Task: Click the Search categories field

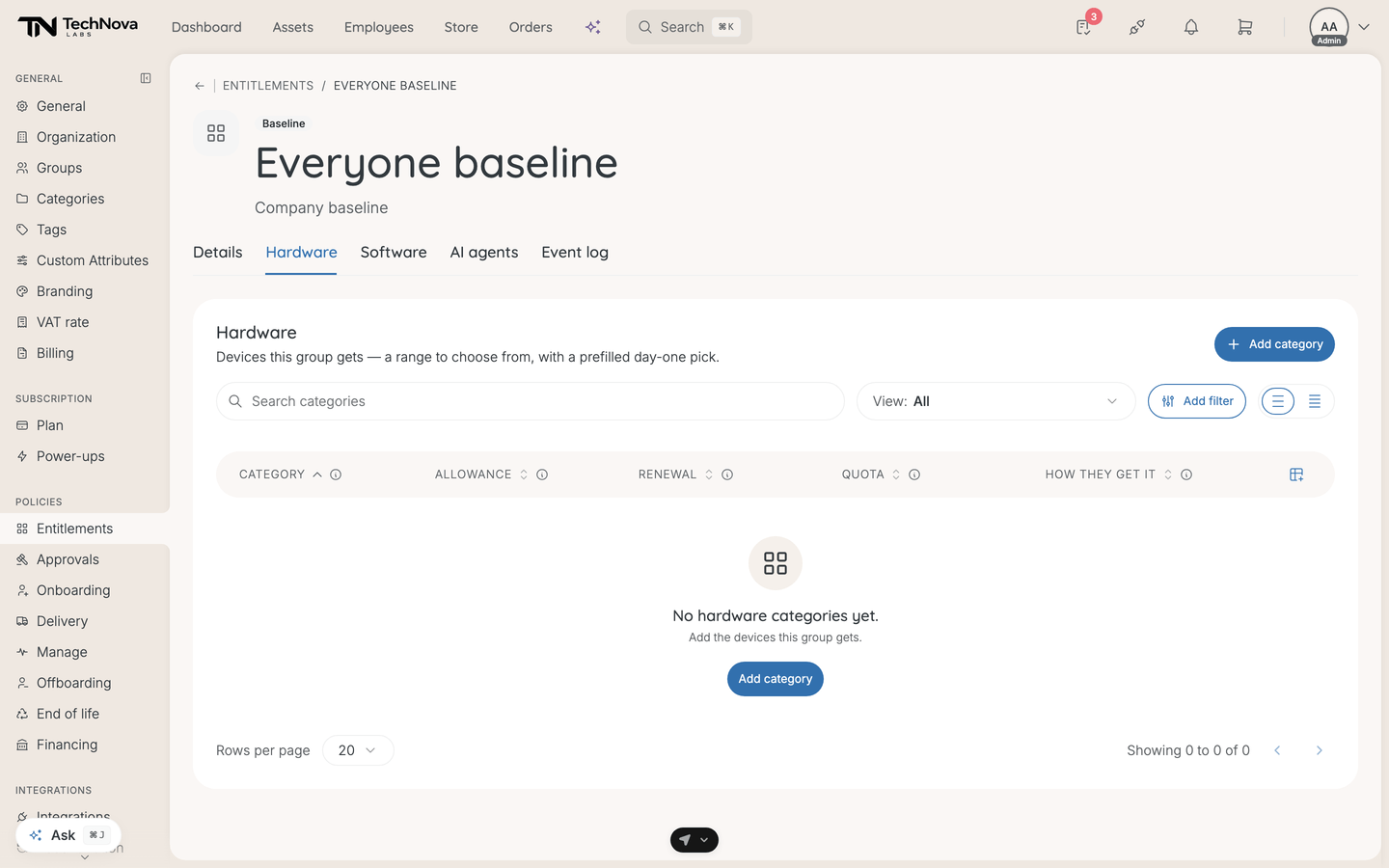Action: (531, 401)
